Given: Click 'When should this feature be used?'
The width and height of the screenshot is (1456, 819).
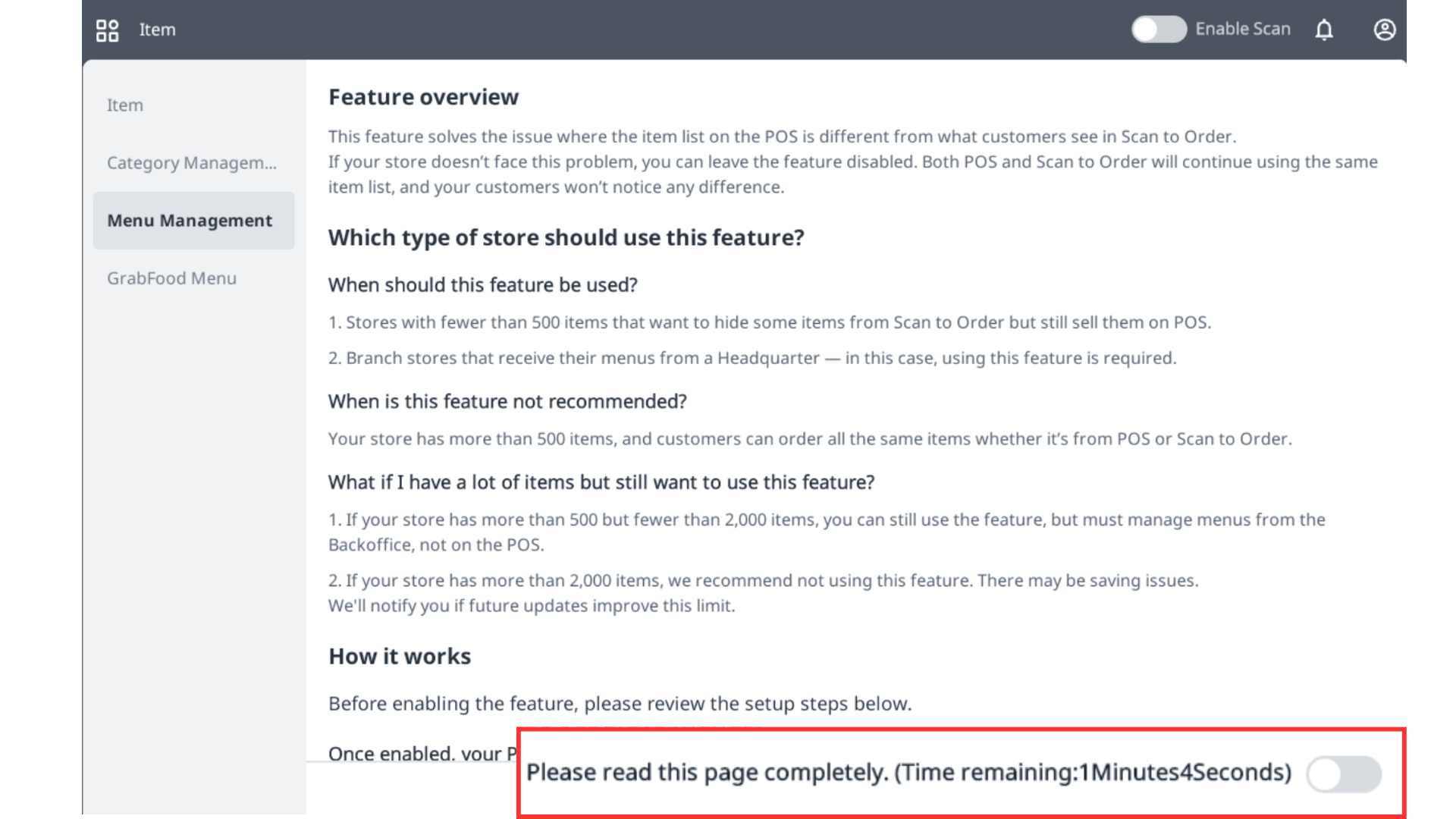Looking at the screenshot, I should pyautogui.click(x=482, y=285).
